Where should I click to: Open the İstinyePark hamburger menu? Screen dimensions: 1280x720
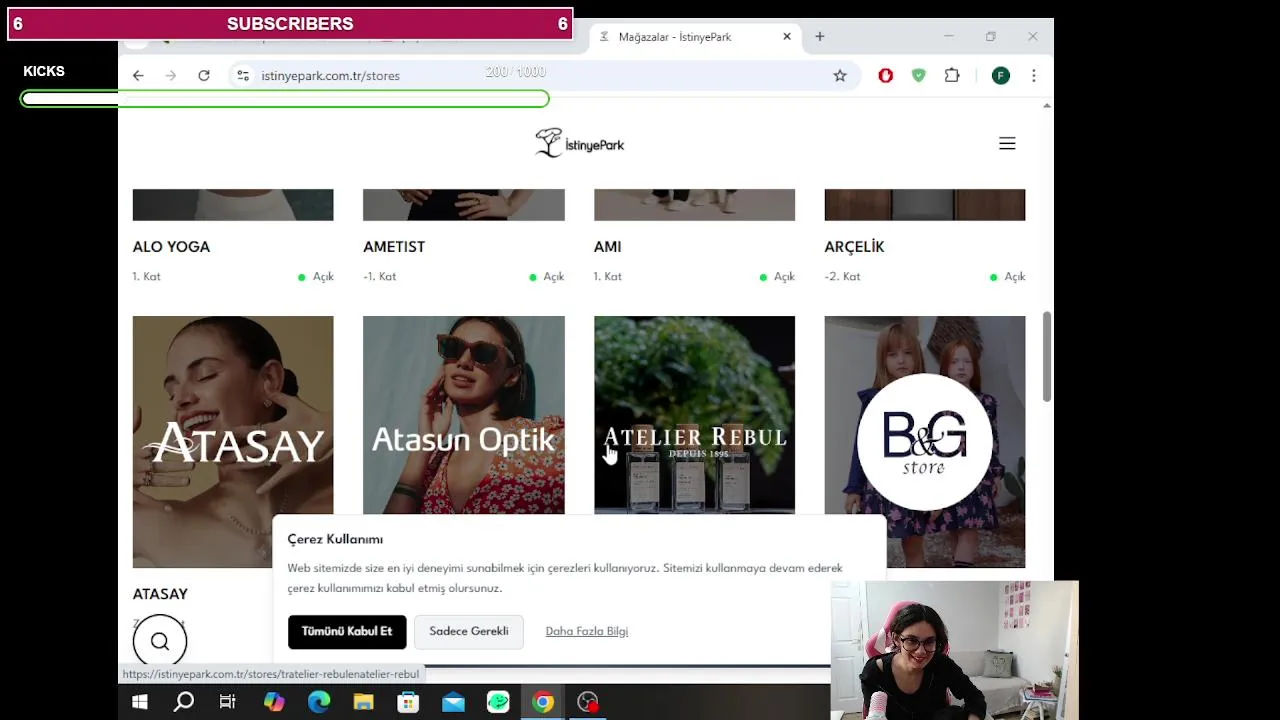click(1007, 144)
